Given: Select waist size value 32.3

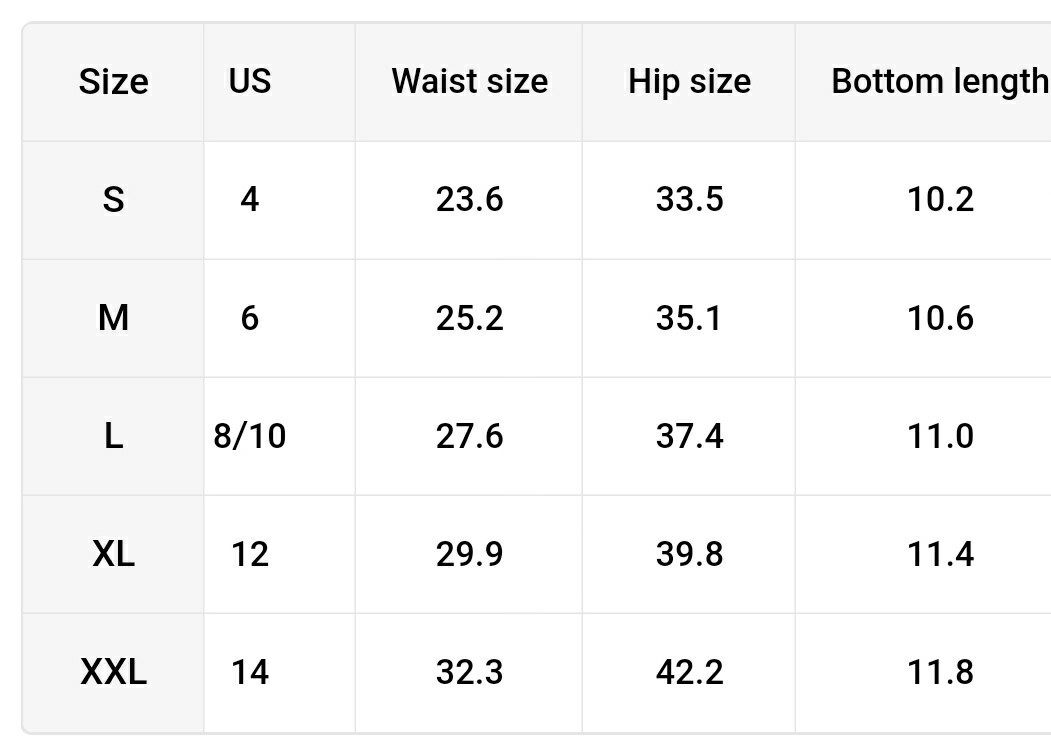Looking at the screenshot, I should click(x=469, y=672).
